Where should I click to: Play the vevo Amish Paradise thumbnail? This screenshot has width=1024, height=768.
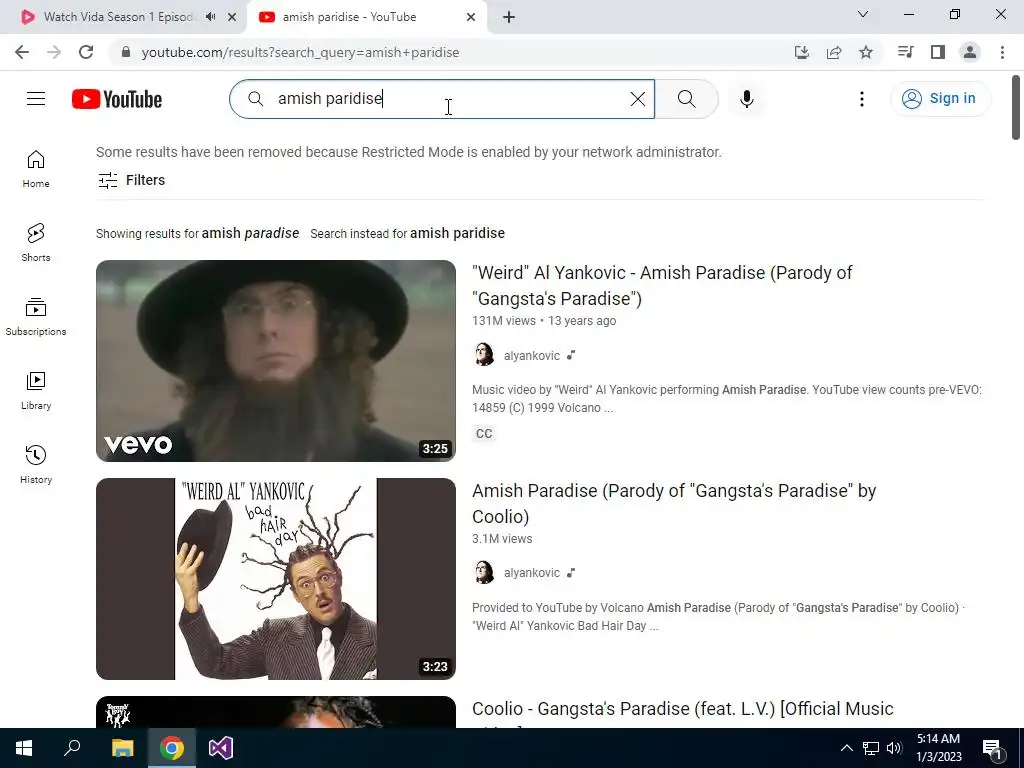click(276, 360)
